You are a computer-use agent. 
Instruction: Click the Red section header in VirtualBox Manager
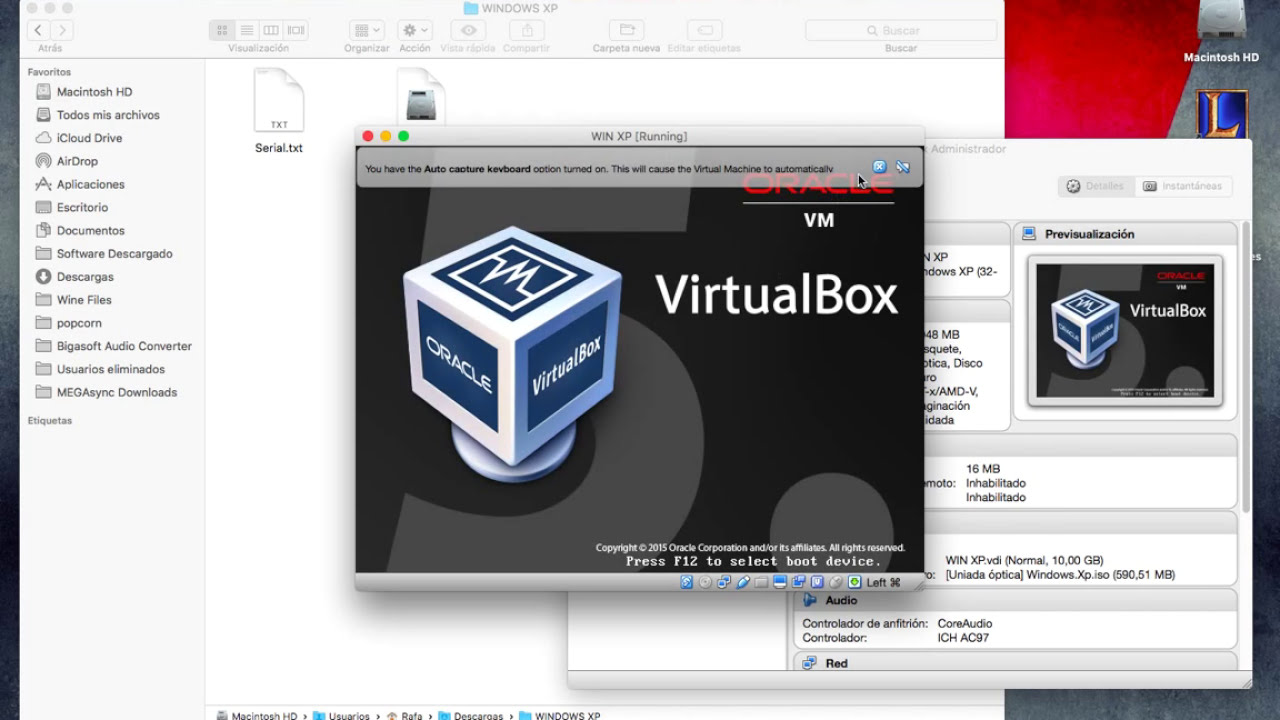click(x=1016, y=663)
